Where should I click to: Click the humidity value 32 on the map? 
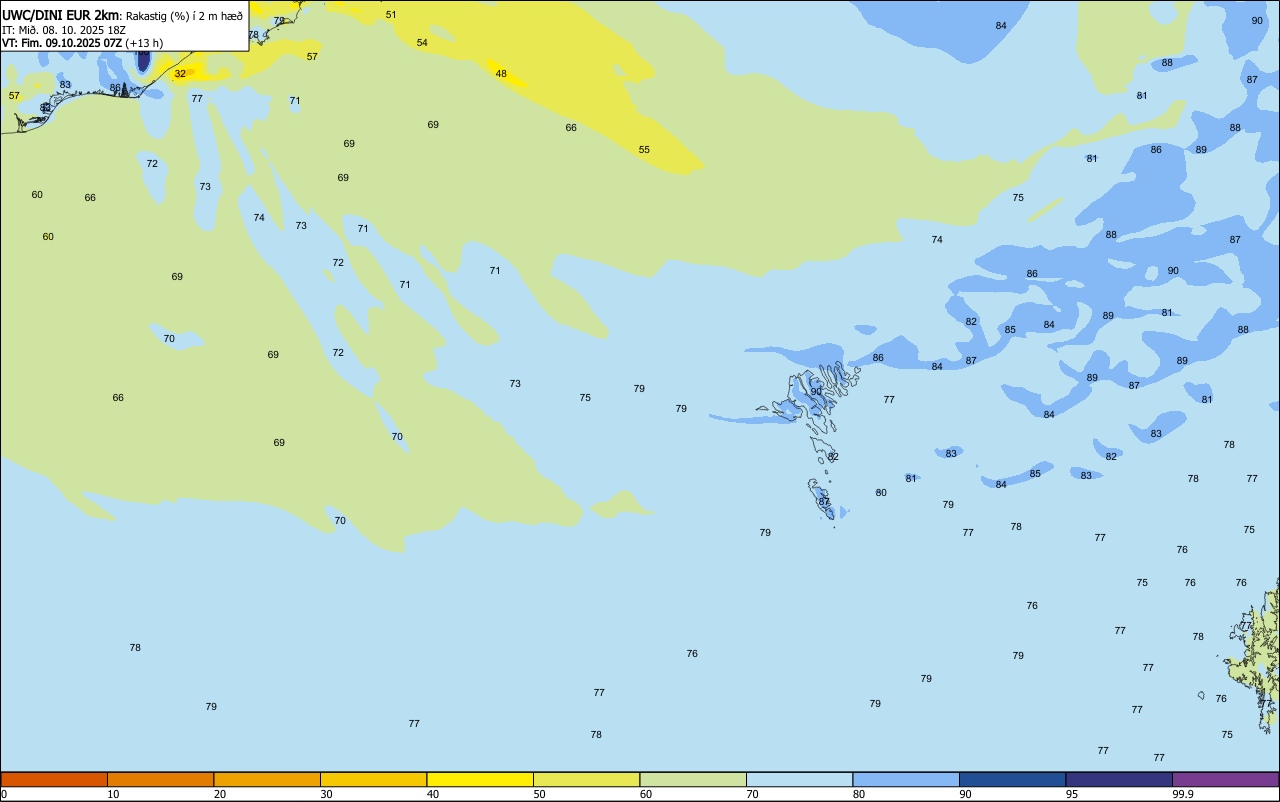pos(180,73)
